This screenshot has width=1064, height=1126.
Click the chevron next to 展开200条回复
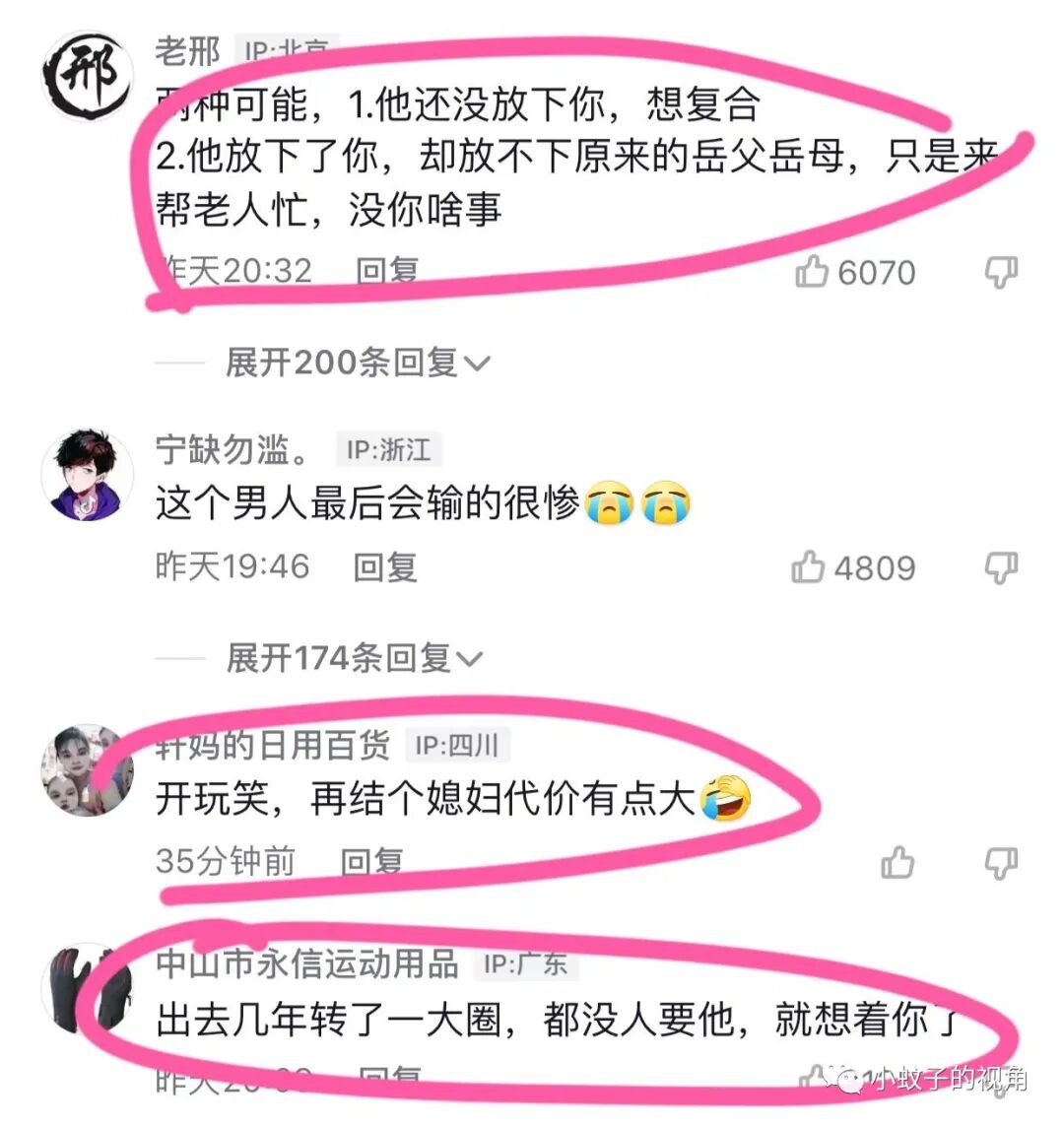coord(478,364)
